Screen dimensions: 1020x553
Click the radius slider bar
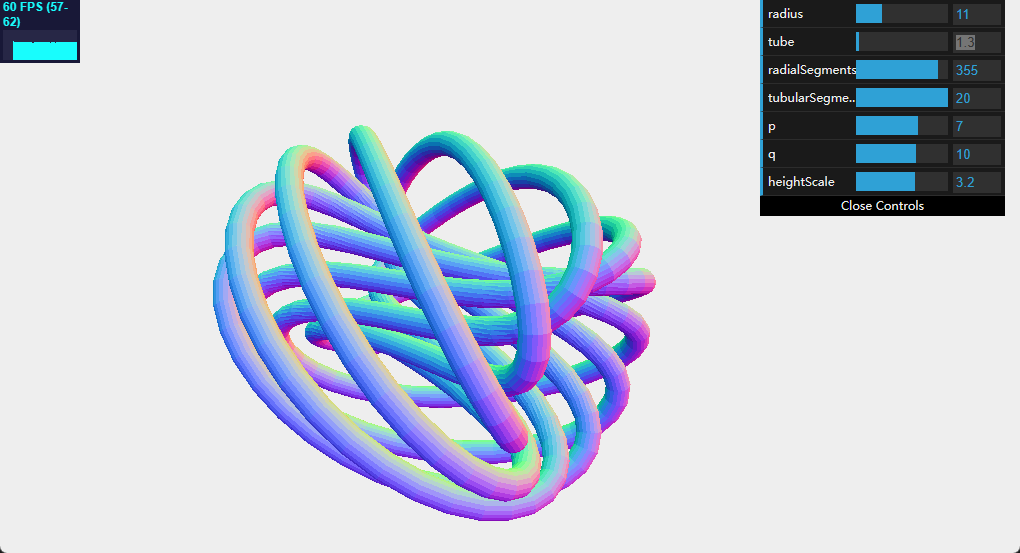(901, 14)
